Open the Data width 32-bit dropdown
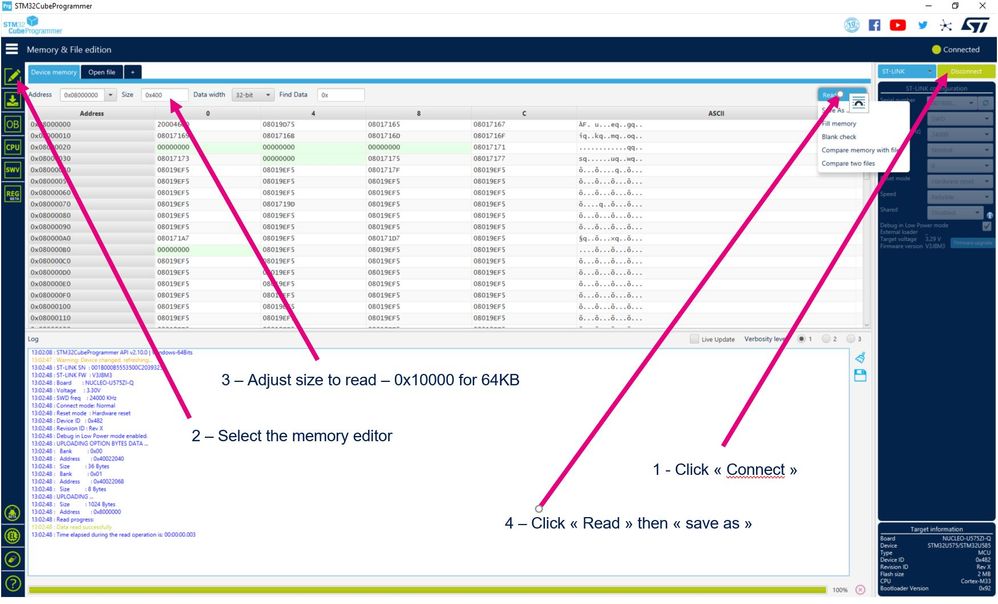This screenshot has height=604, width=998. point(253,95)
